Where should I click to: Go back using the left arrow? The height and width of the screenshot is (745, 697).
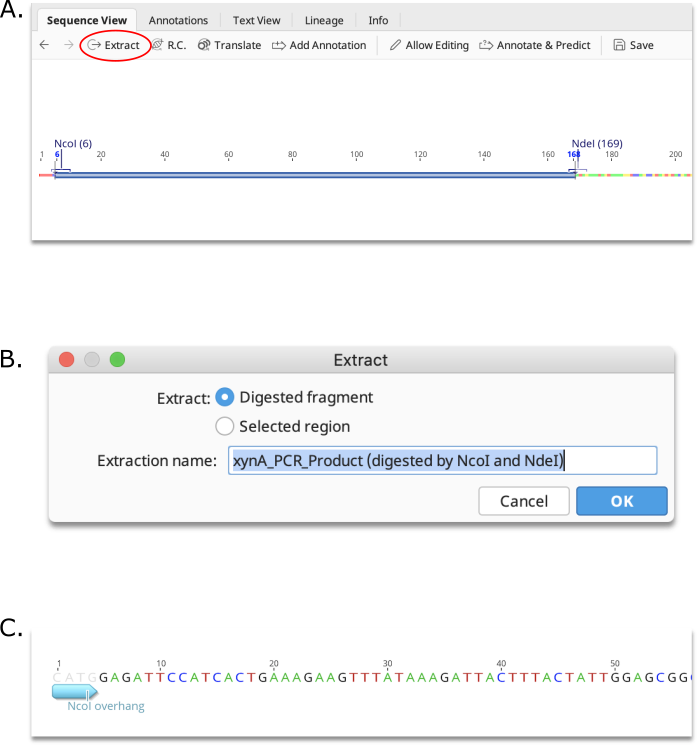click(44, 45)
